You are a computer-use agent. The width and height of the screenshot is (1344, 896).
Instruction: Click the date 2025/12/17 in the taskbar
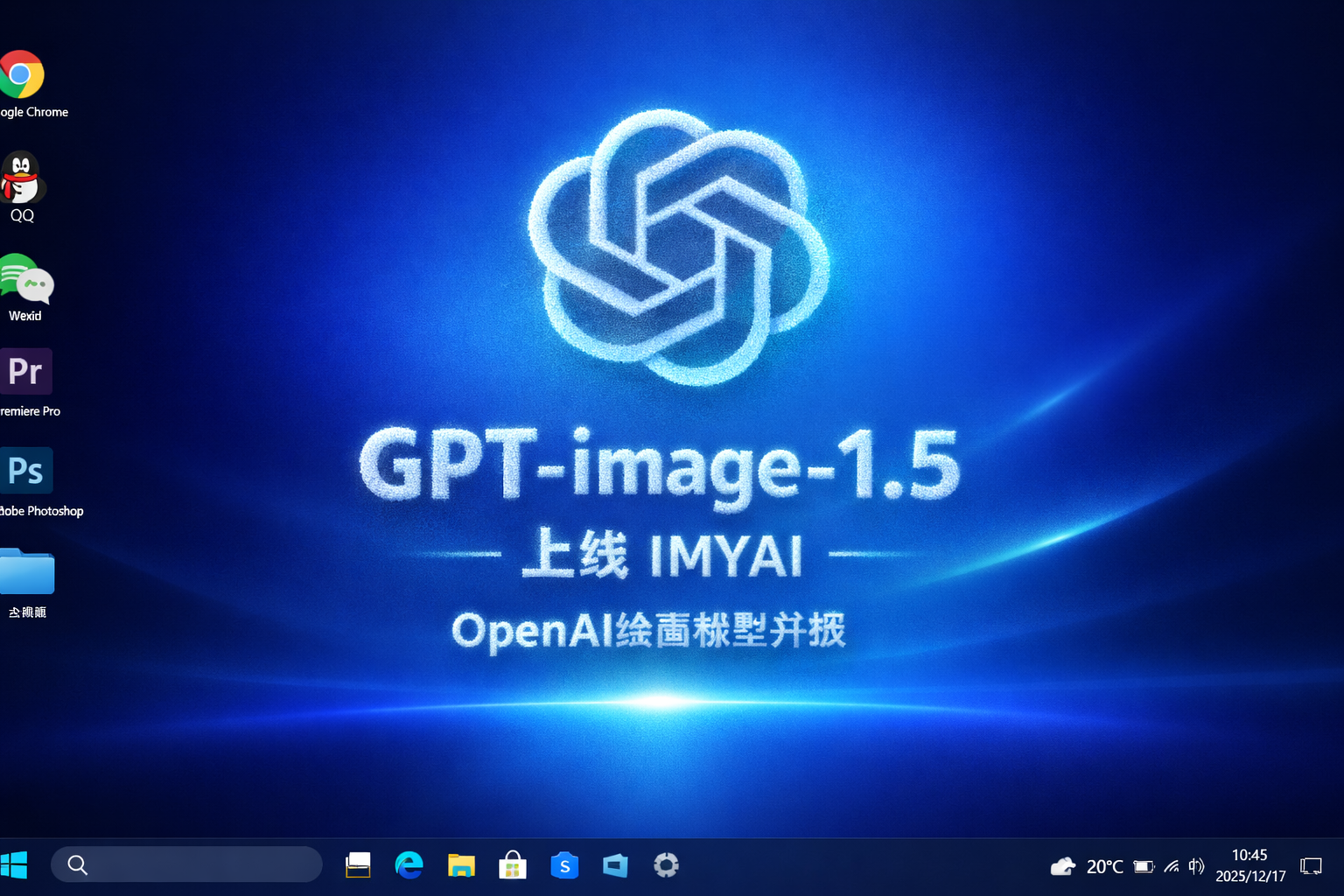[1250, 876]
